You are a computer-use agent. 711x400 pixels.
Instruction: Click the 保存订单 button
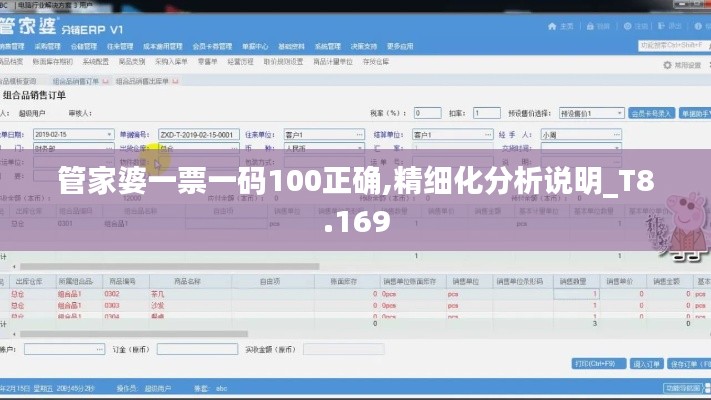coord(689,364)
